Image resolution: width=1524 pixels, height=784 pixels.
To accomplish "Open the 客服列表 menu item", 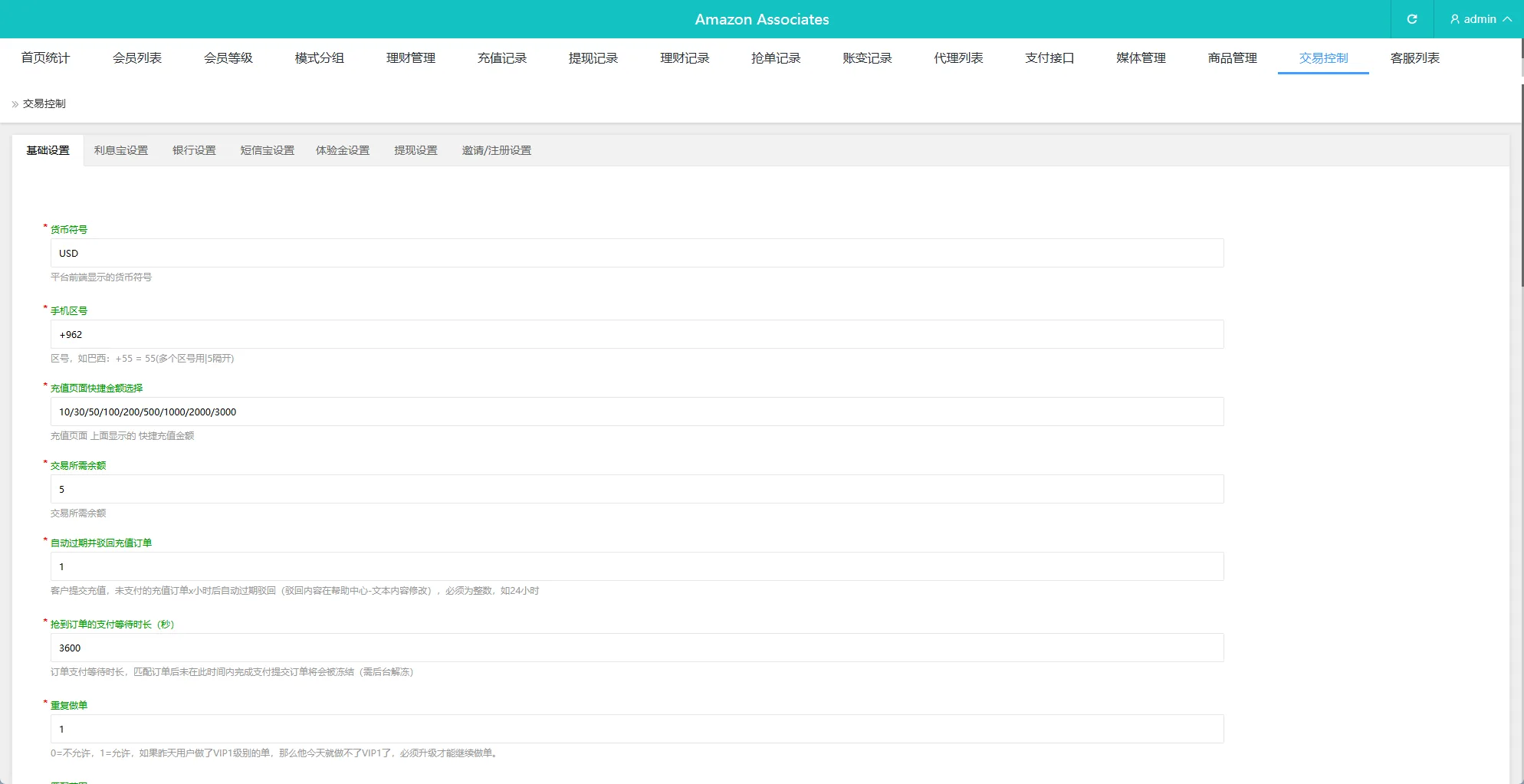I will (1414, 58).
